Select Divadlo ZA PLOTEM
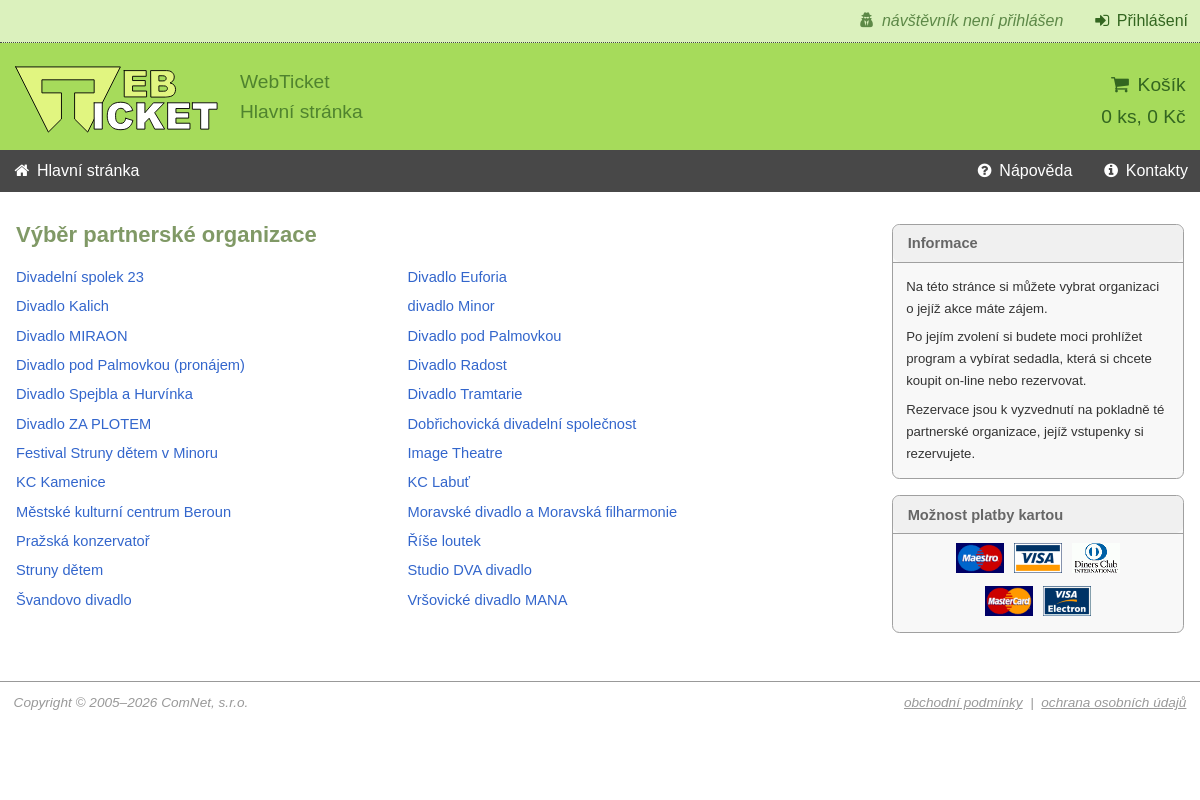This screenshot has width=1200, height=800. [x=83, y=424]
